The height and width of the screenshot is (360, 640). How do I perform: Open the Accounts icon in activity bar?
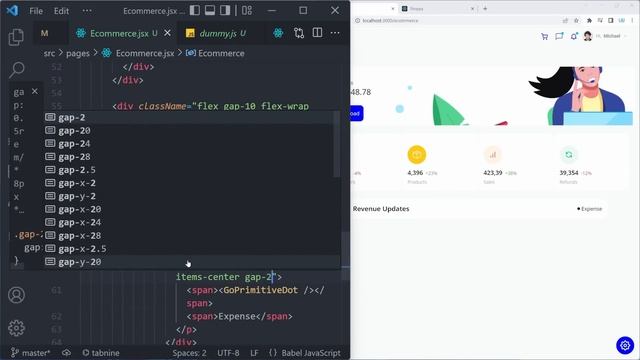coord(16,295)
